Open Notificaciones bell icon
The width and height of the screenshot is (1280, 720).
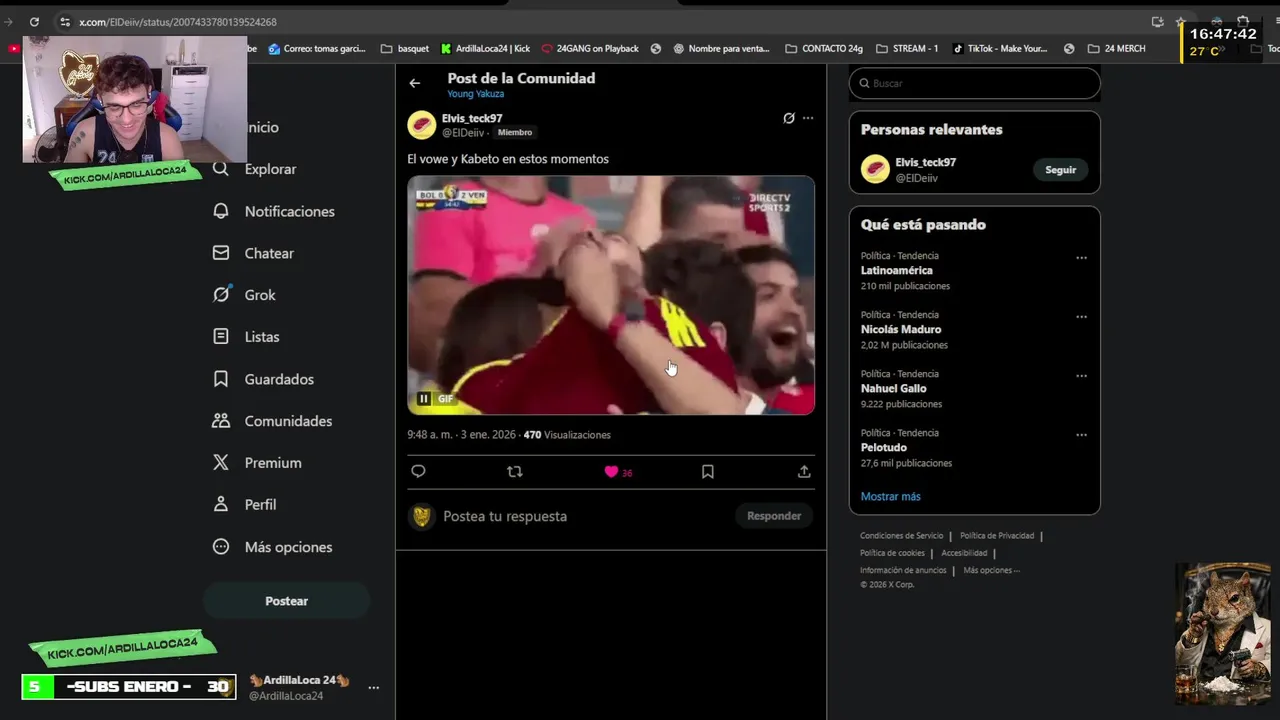(x=221, y=211)
